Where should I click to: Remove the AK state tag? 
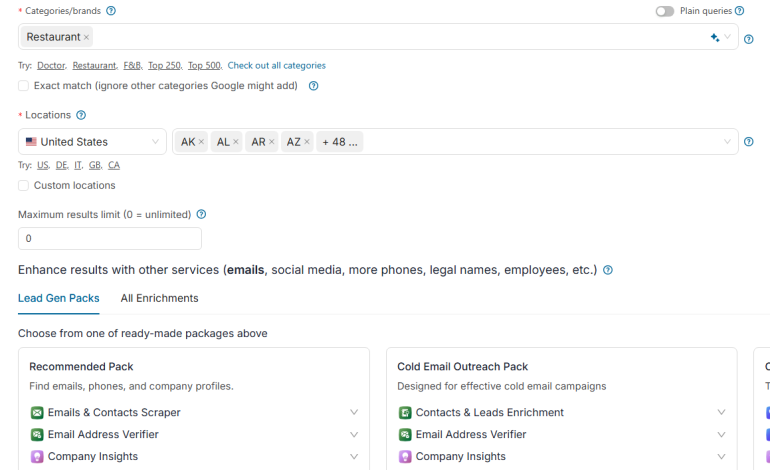click(x=201, y=142)
